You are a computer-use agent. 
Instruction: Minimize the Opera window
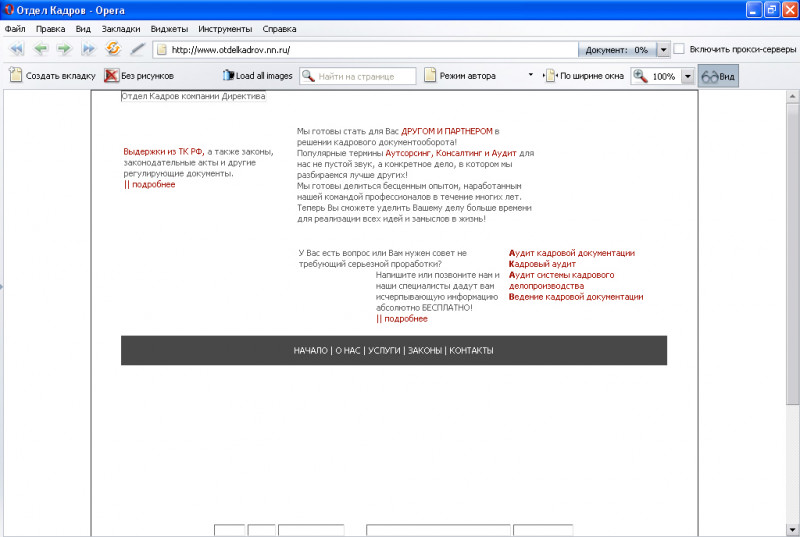[754, 10]
